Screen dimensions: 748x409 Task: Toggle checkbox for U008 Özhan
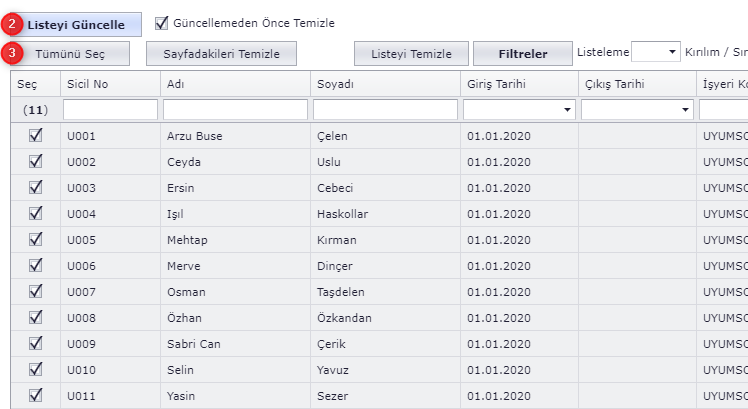pyautogui.click(x=35, y=318)
